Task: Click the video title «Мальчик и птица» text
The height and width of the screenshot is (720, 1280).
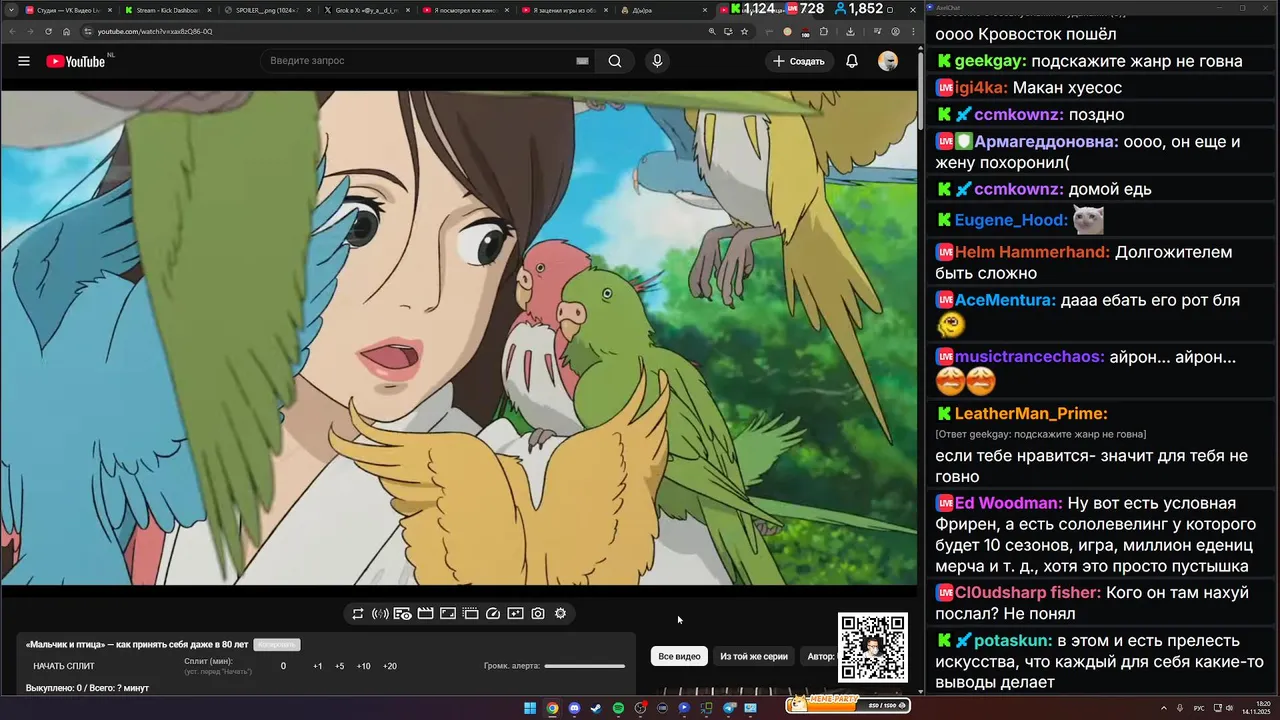Action: (x=137, y=645)
